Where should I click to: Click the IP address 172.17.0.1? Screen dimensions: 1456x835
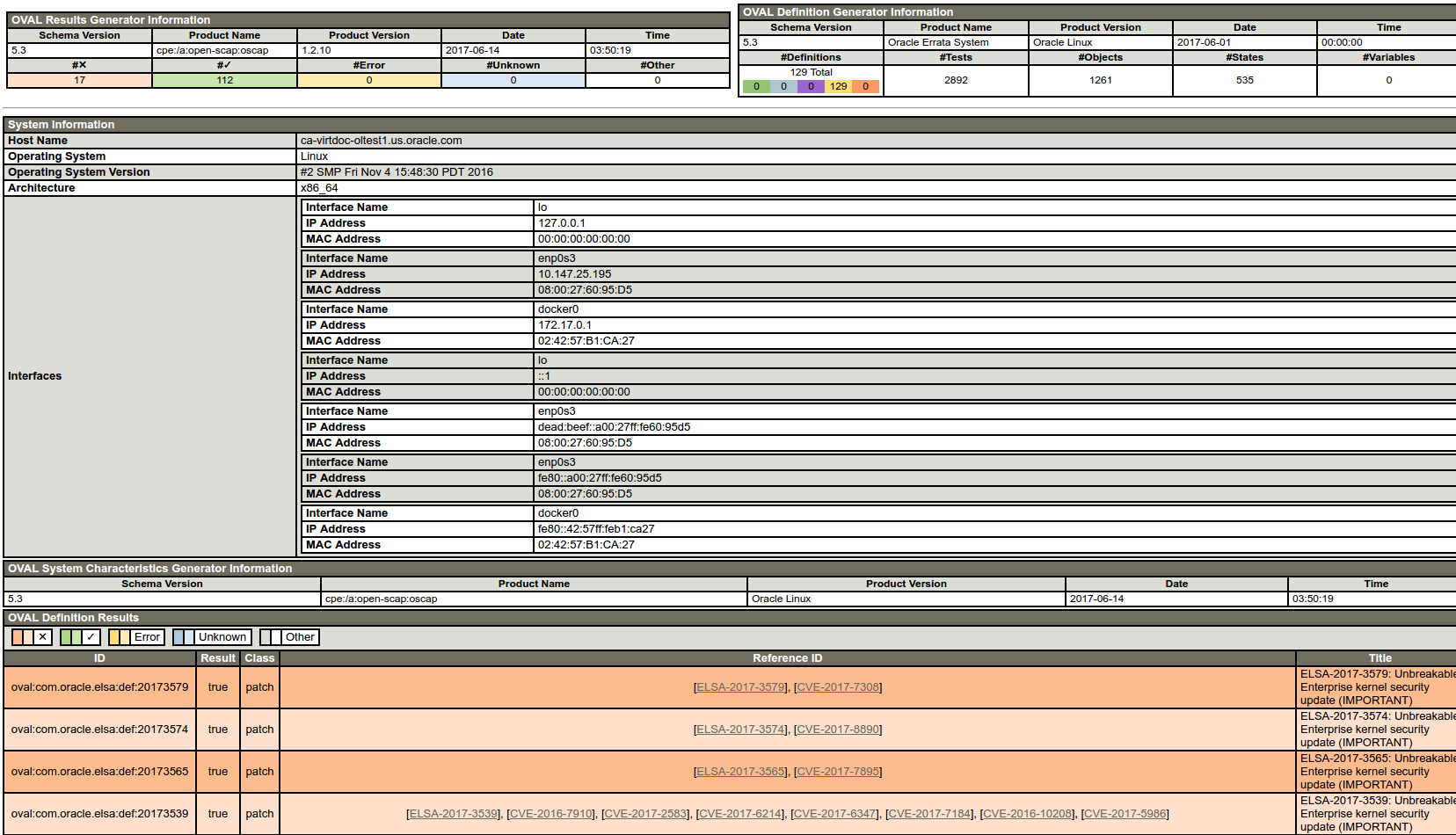[564, 325]
